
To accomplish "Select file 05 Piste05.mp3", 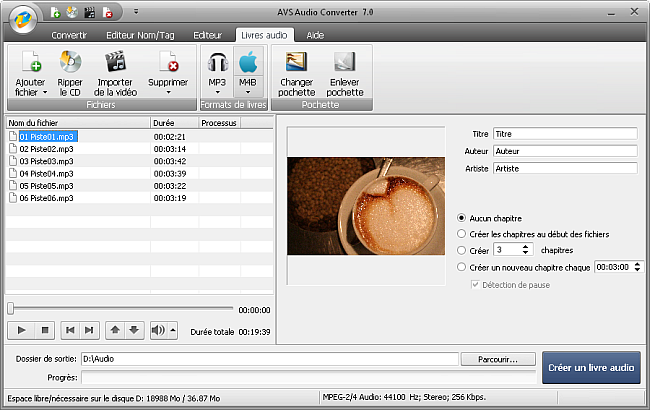I will click(46, 186).
